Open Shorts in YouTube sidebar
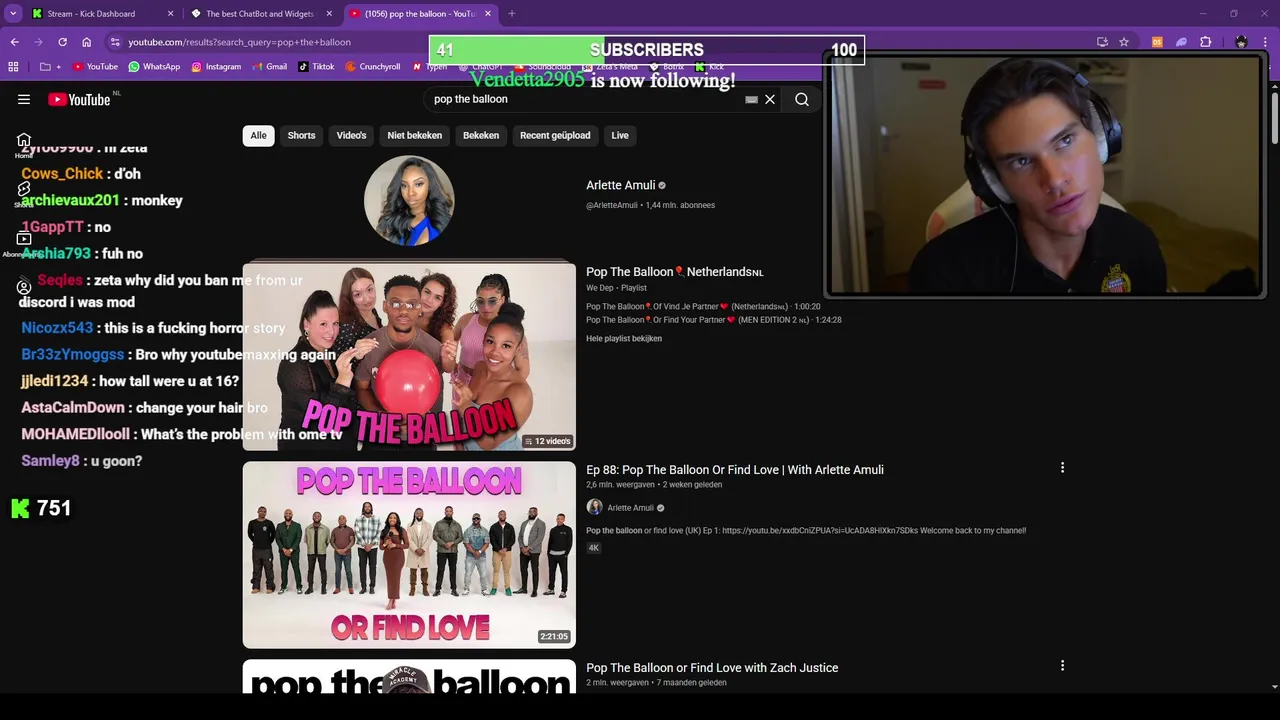This screenshot has height=720, width=1280. point(24,193)
